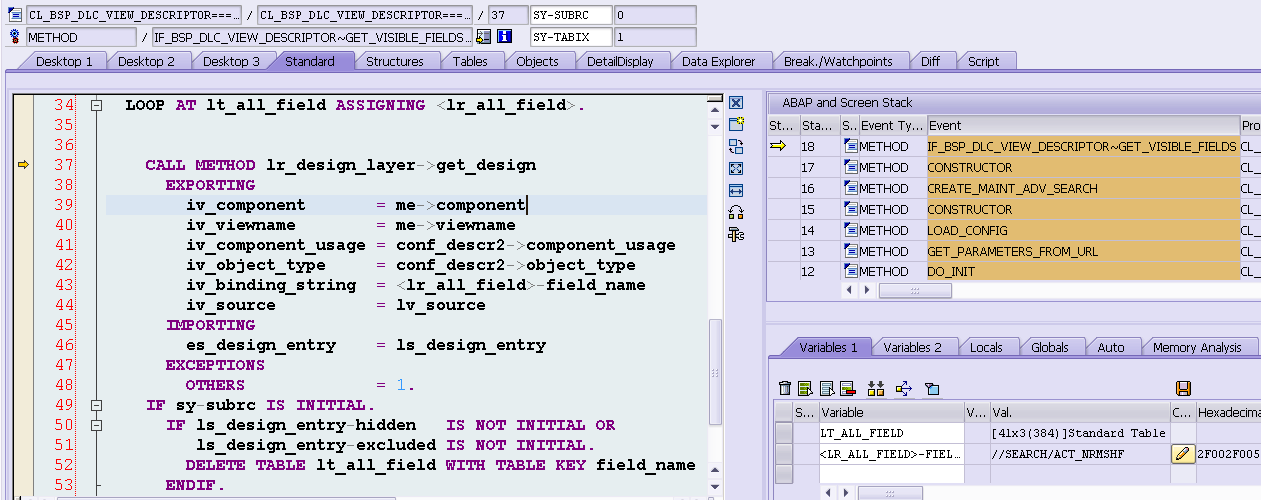The width and height of the screenshot is (1261, 500).
Task: Click the horizontal maximize tool icon
Action: click(x=736, y=190)
